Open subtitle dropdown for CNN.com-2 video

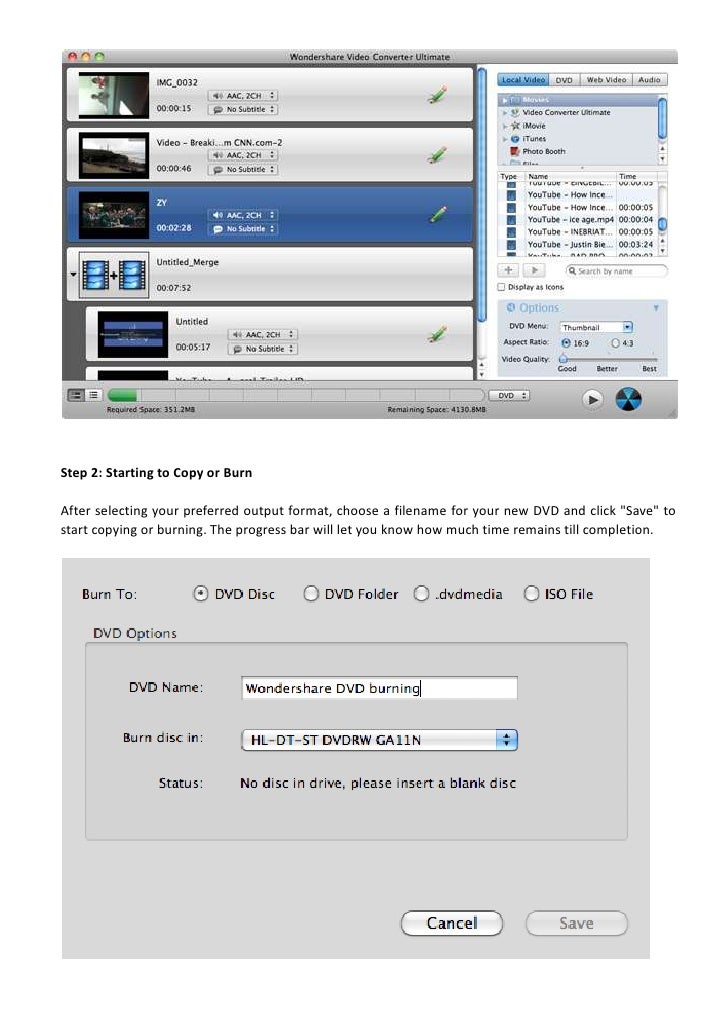click(x=243, y=169)
